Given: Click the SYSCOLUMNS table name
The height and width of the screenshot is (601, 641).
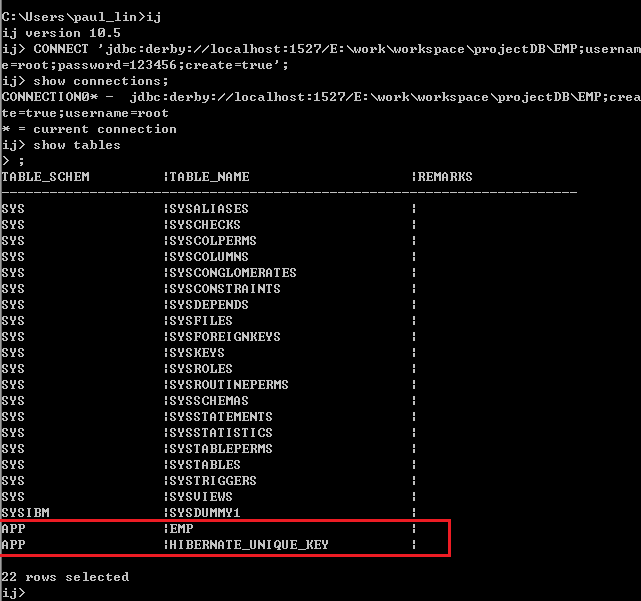Looking at the screenshot, I should tap(209, 257).
